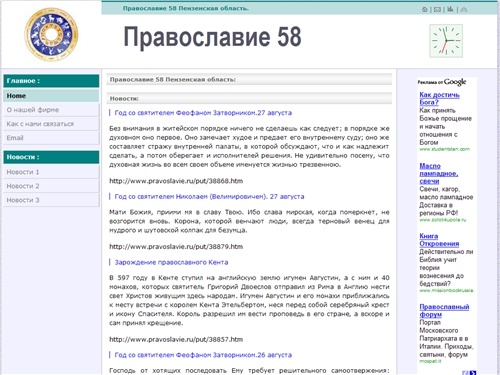The image size is (500, 375).
Task: Click 'Православие 58 Пензенская область.' in top bar
Action: tap(186, 8)
